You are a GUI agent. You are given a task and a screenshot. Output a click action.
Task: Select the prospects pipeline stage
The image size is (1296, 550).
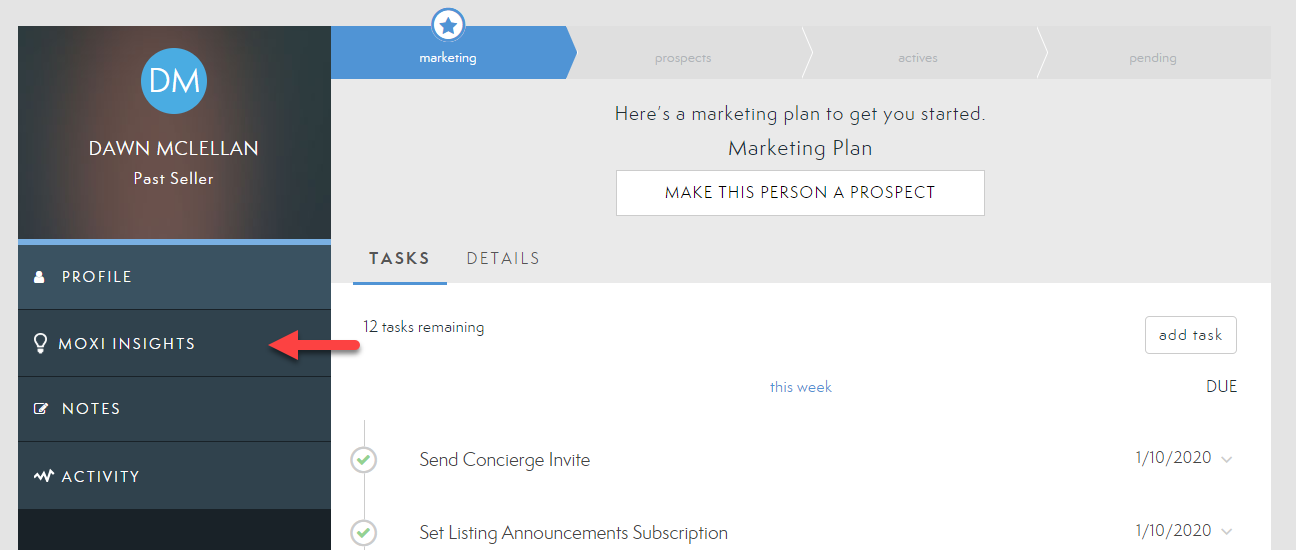pos(683,58)
